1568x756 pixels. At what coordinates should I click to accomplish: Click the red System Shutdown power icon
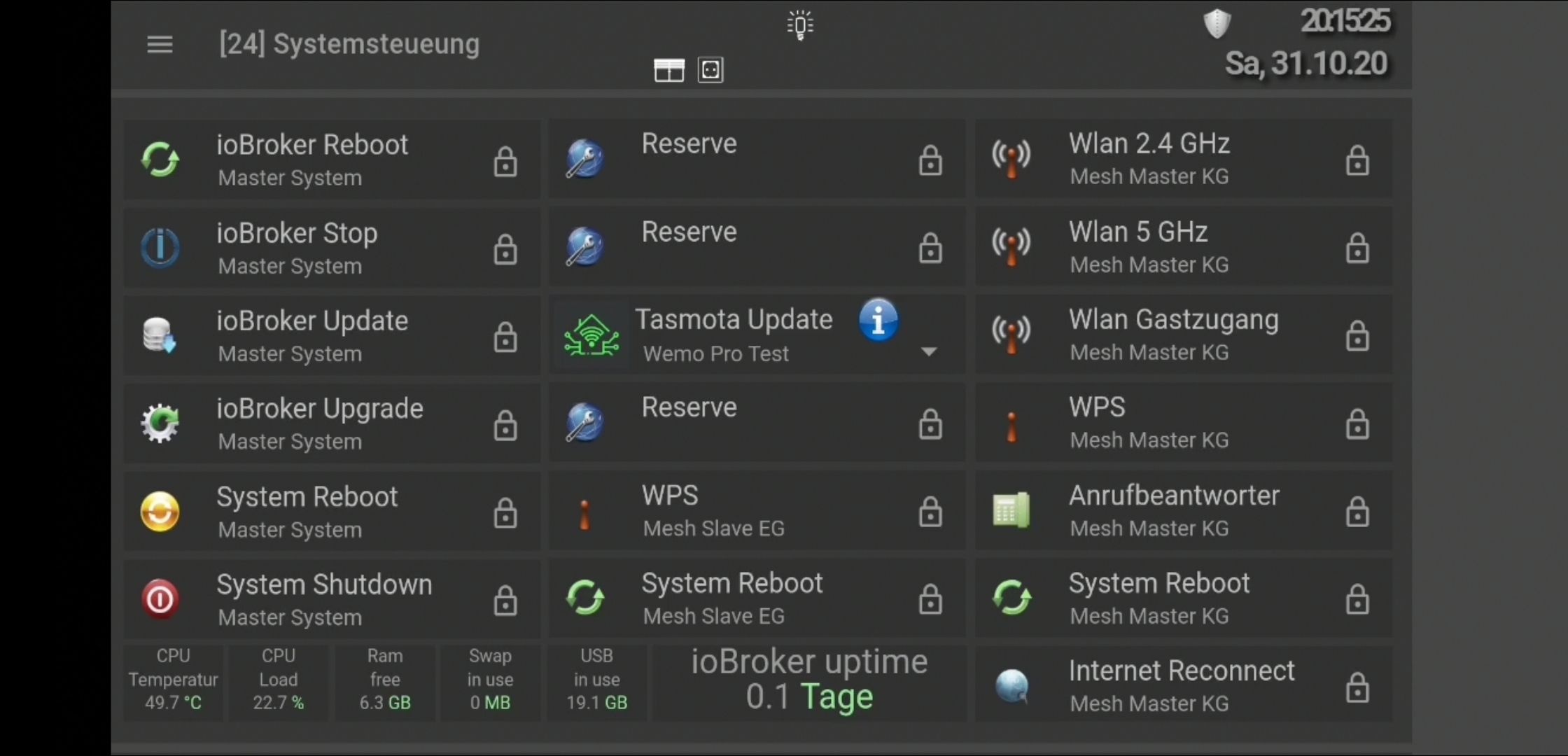click(160, 599)
